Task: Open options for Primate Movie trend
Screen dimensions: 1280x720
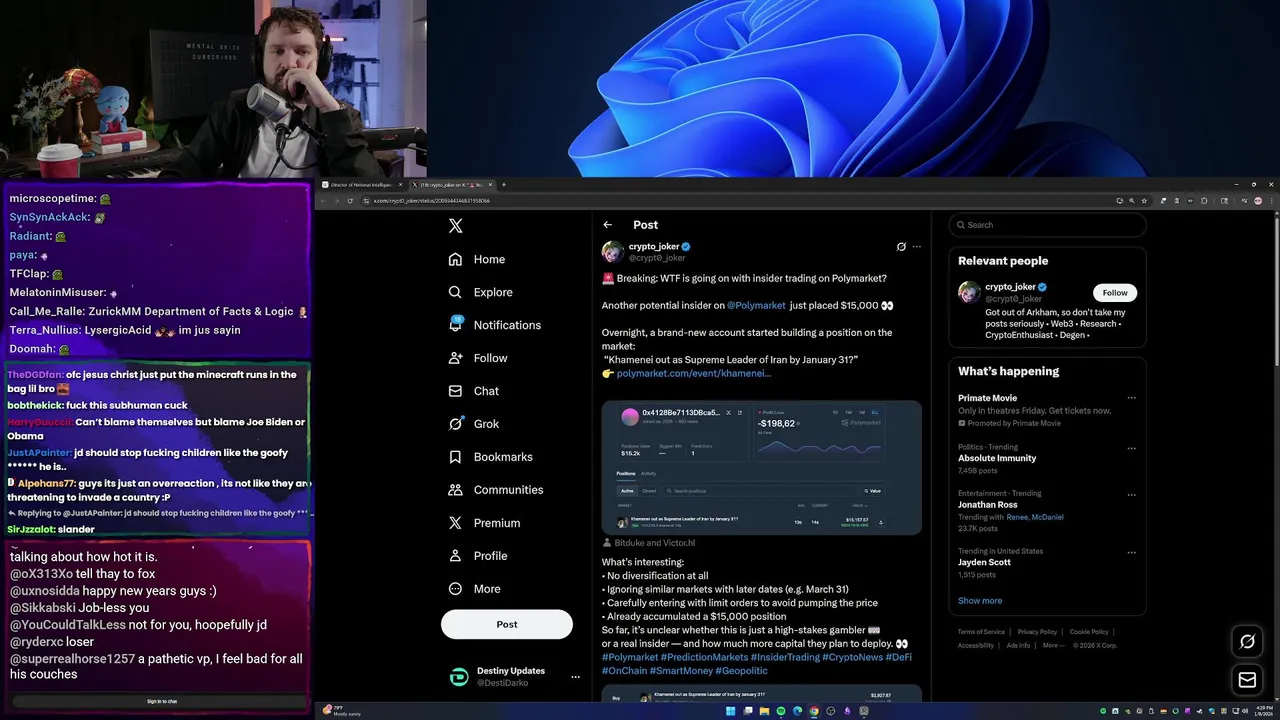Action: click(1131, 398)
